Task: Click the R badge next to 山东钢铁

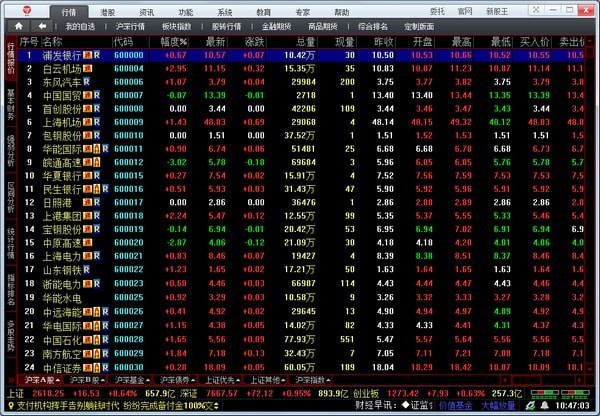Action: (87, 270)
